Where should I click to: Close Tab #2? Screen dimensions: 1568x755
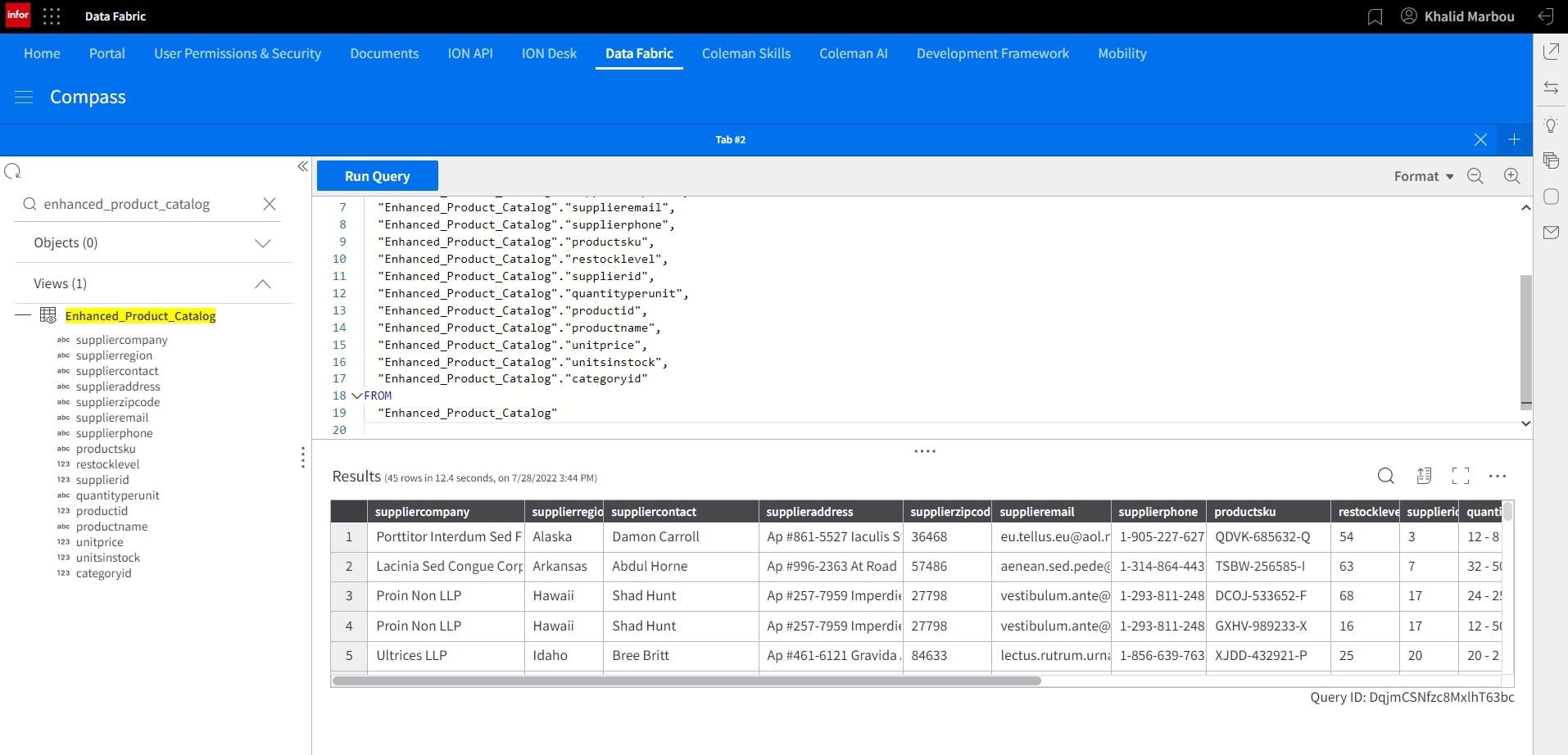tap(1480, 139)
